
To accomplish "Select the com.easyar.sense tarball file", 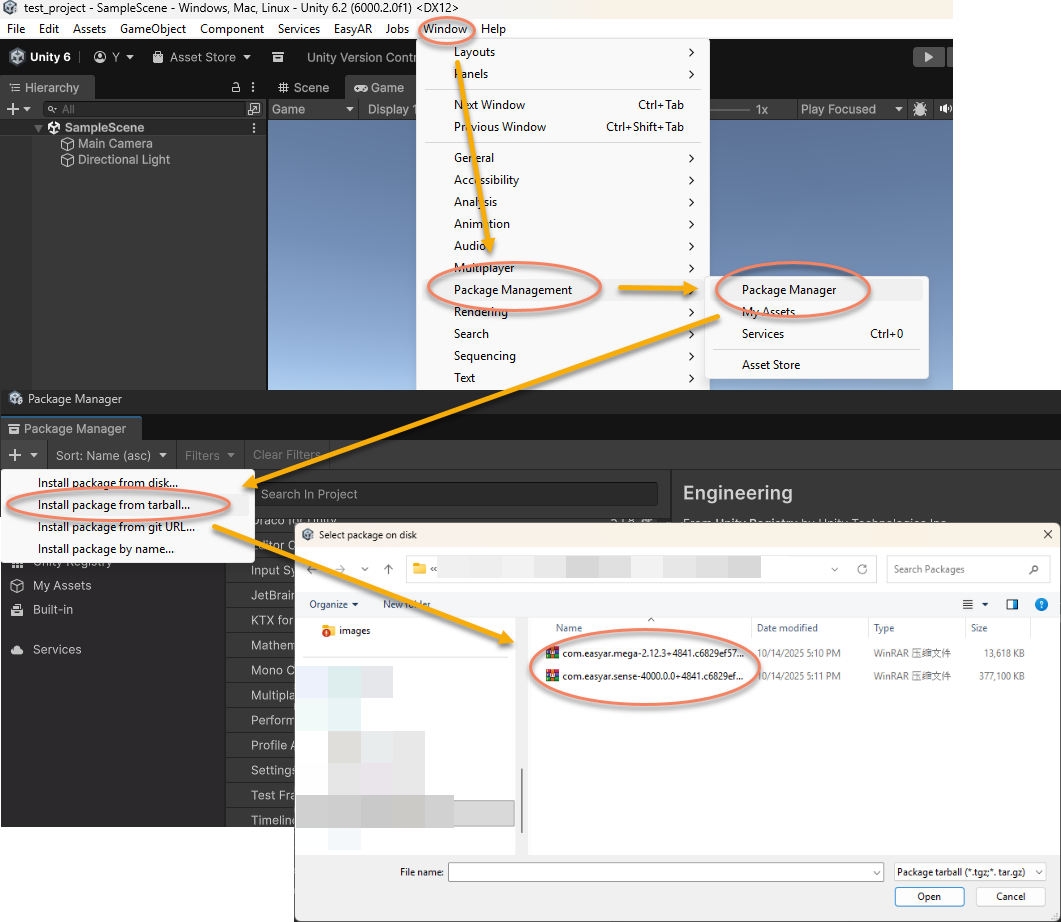I will point(651,676).
